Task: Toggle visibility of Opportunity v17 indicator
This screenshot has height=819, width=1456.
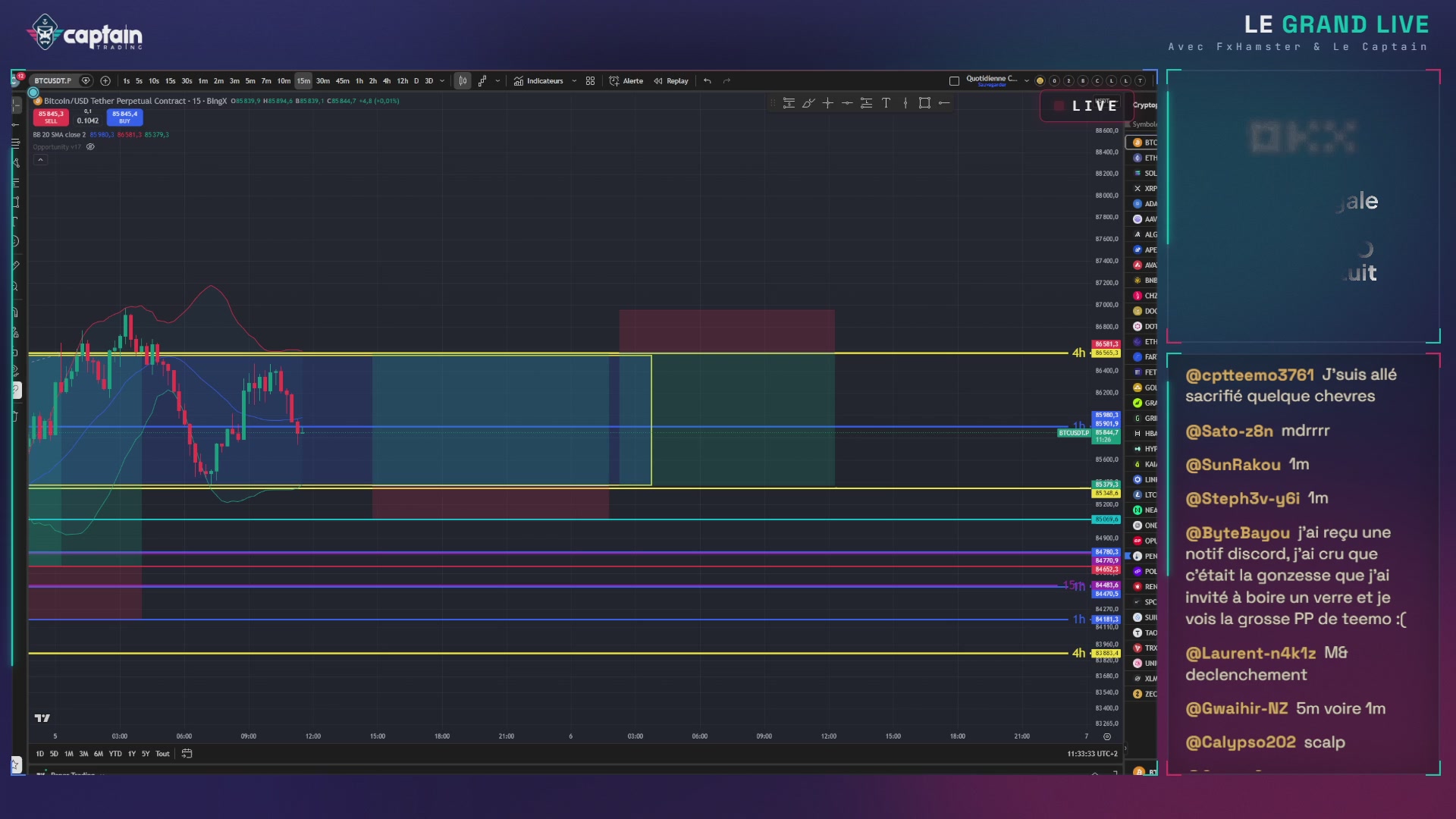Action: pos(90,147)
